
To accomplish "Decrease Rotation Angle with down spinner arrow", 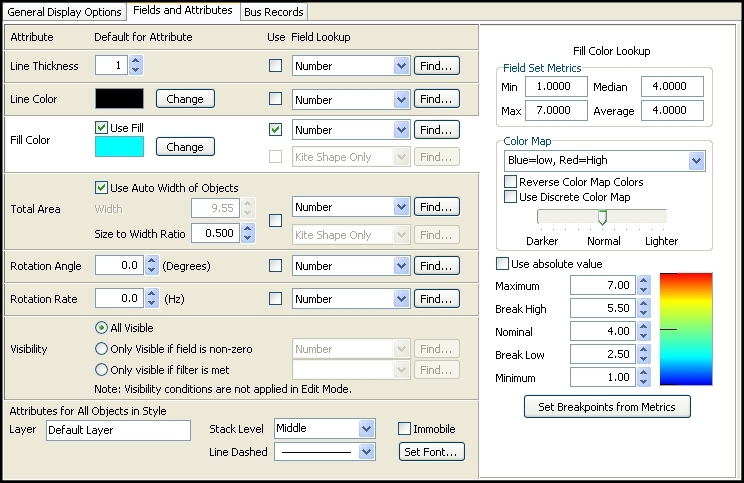I will [153, 271].
